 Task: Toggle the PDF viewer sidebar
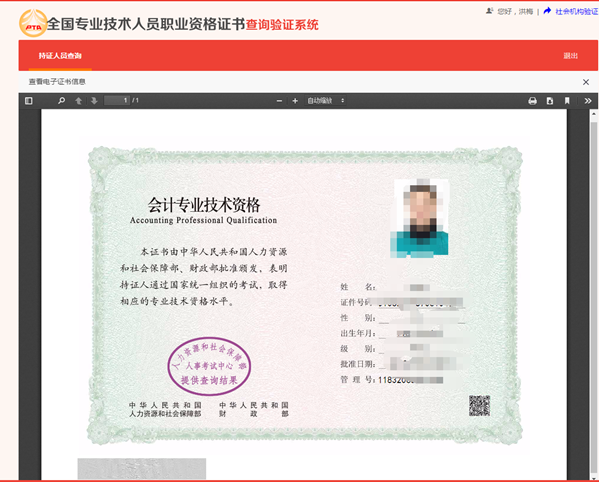point(29,101)
